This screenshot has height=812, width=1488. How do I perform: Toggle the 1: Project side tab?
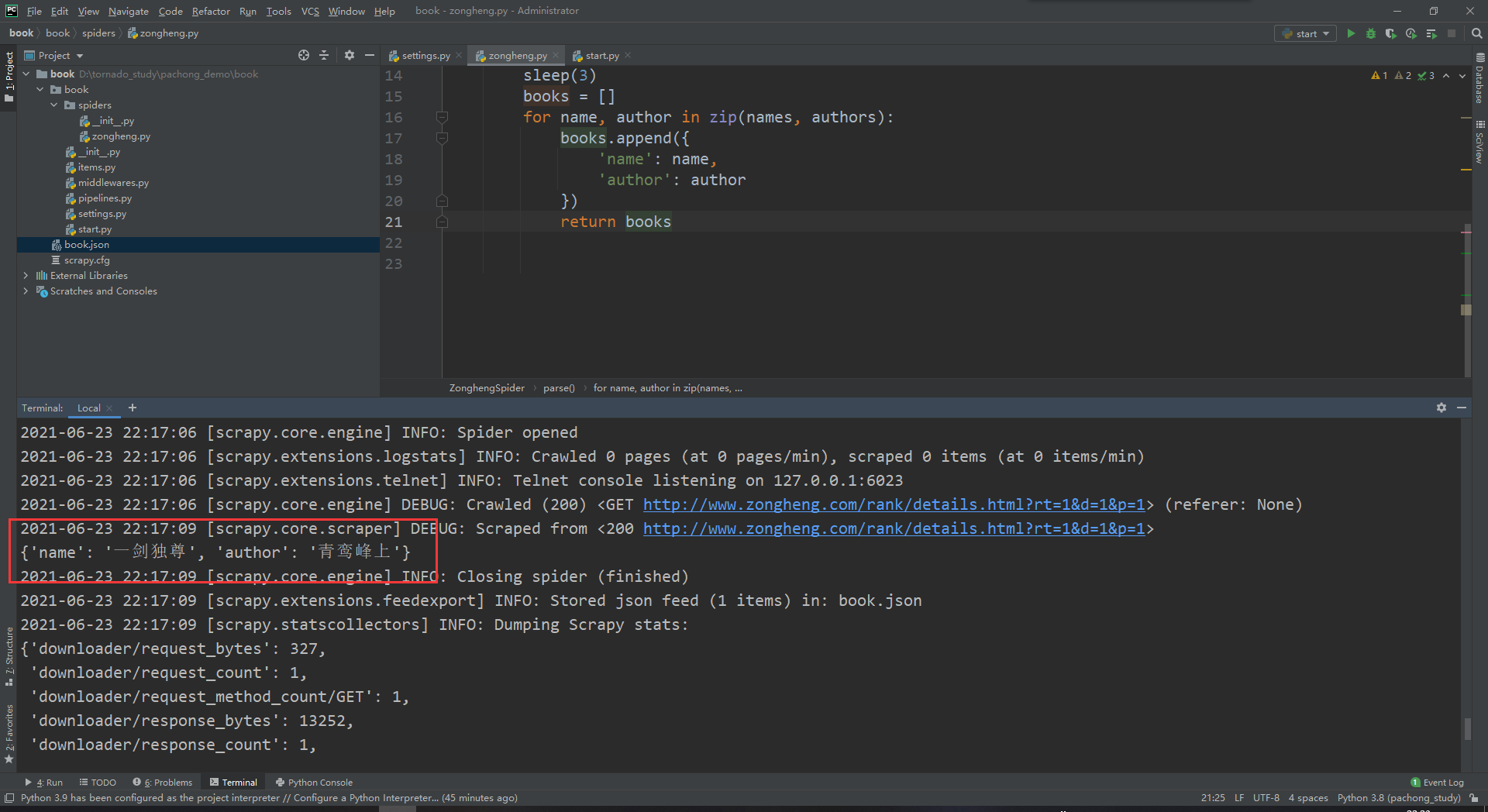click(9, 77)
